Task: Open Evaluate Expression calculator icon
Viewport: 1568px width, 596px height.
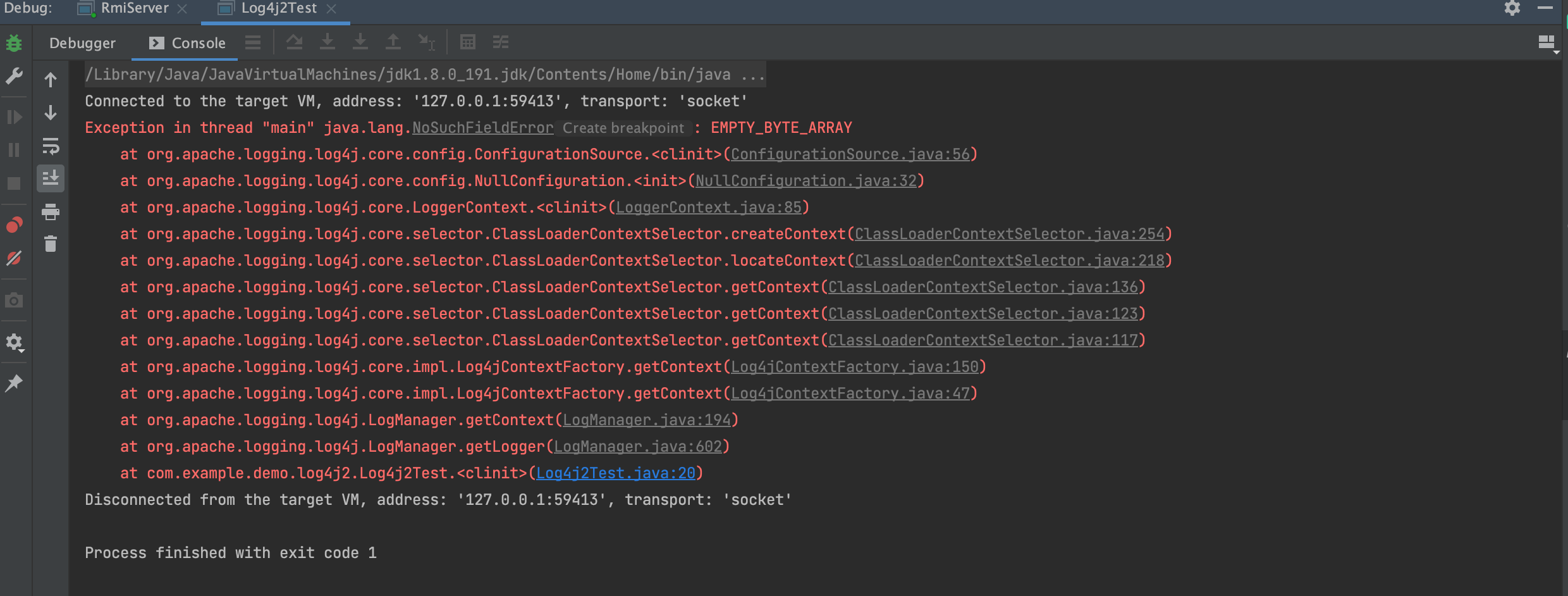Action: tap(468, 42)
